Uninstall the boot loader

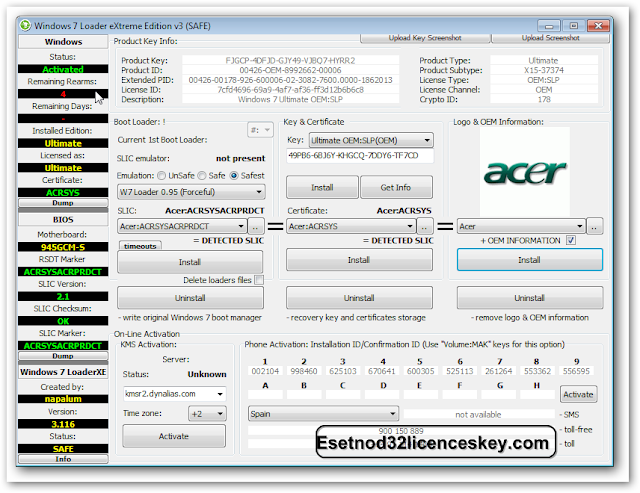pyautogui.click(x=190, y=298)
